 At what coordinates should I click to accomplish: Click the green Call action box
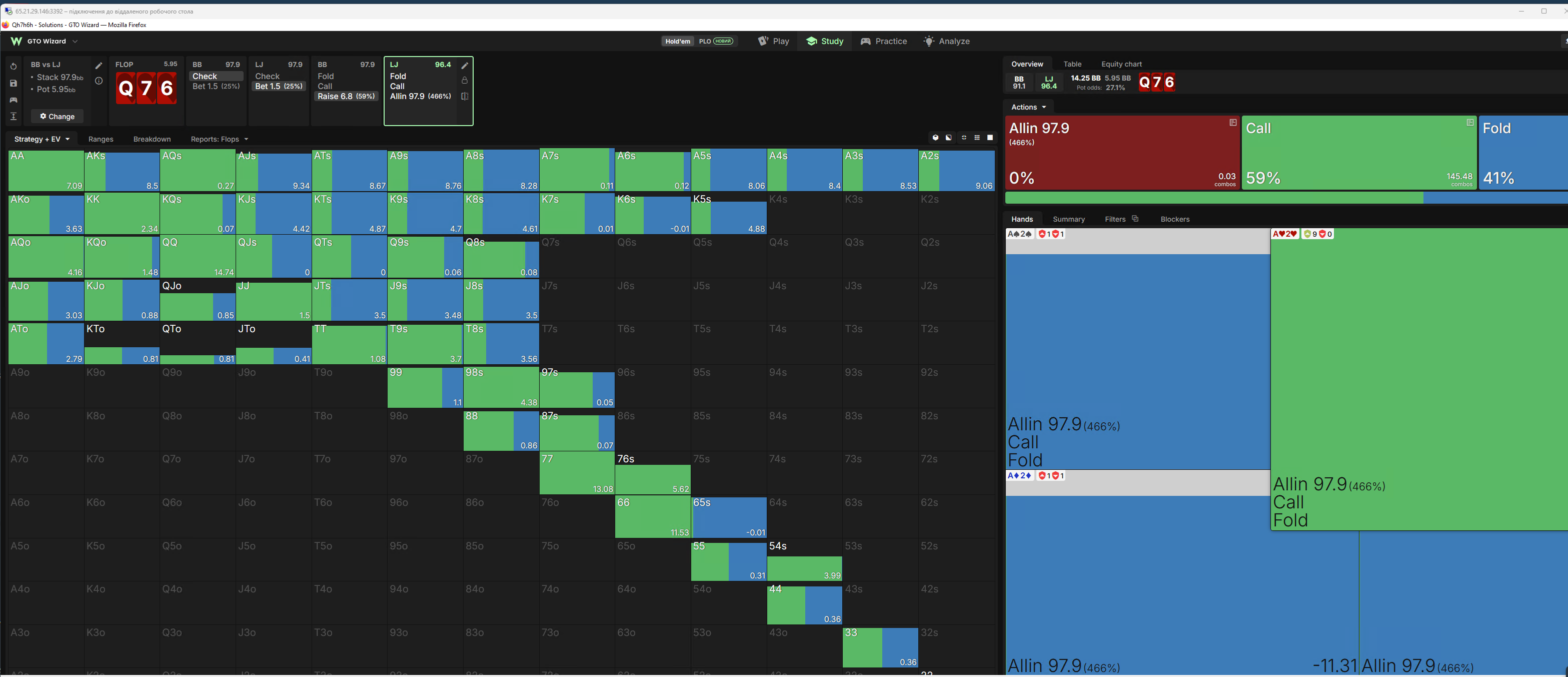click(1358, 153)
